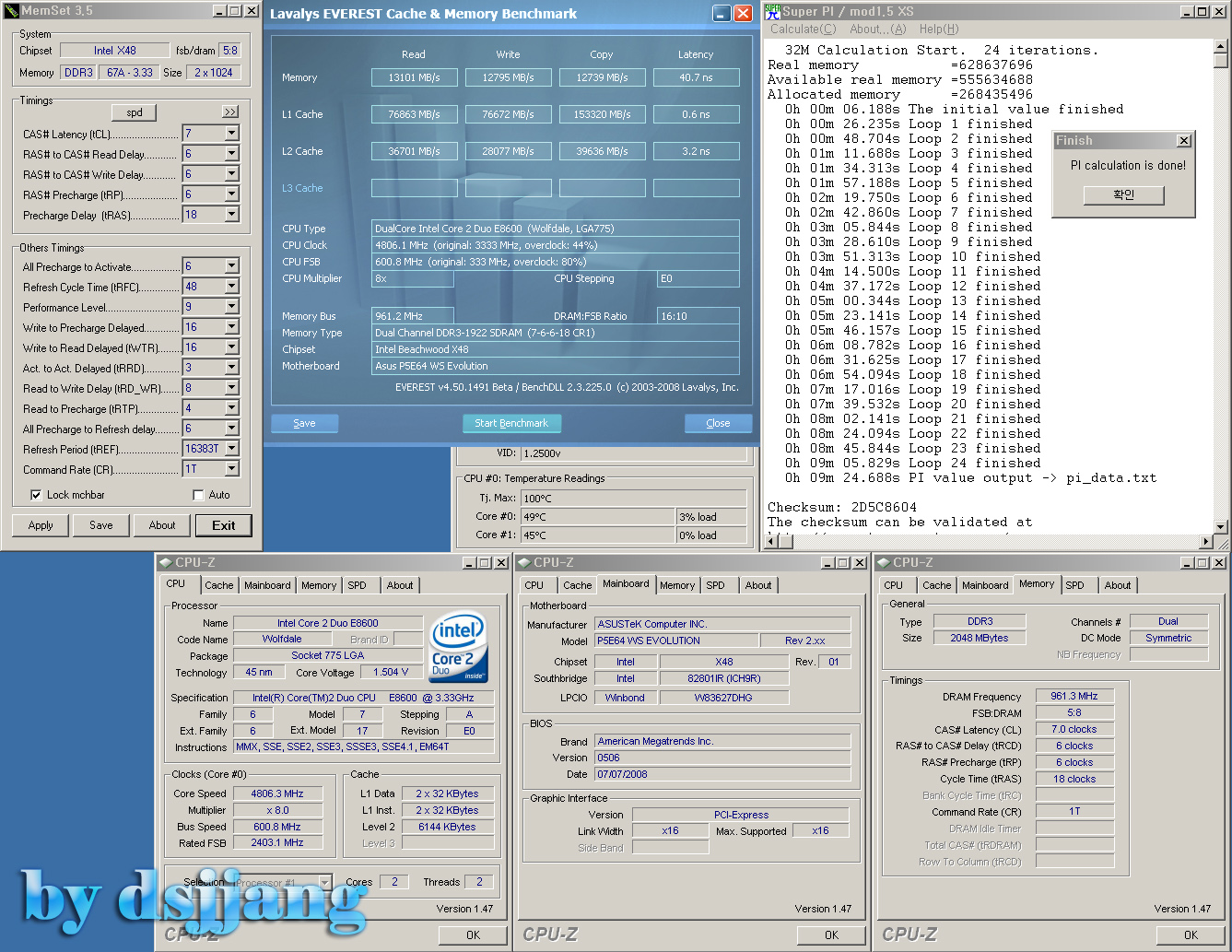
Task: Click the Channels # Dual value
Action: (1168, 621)
